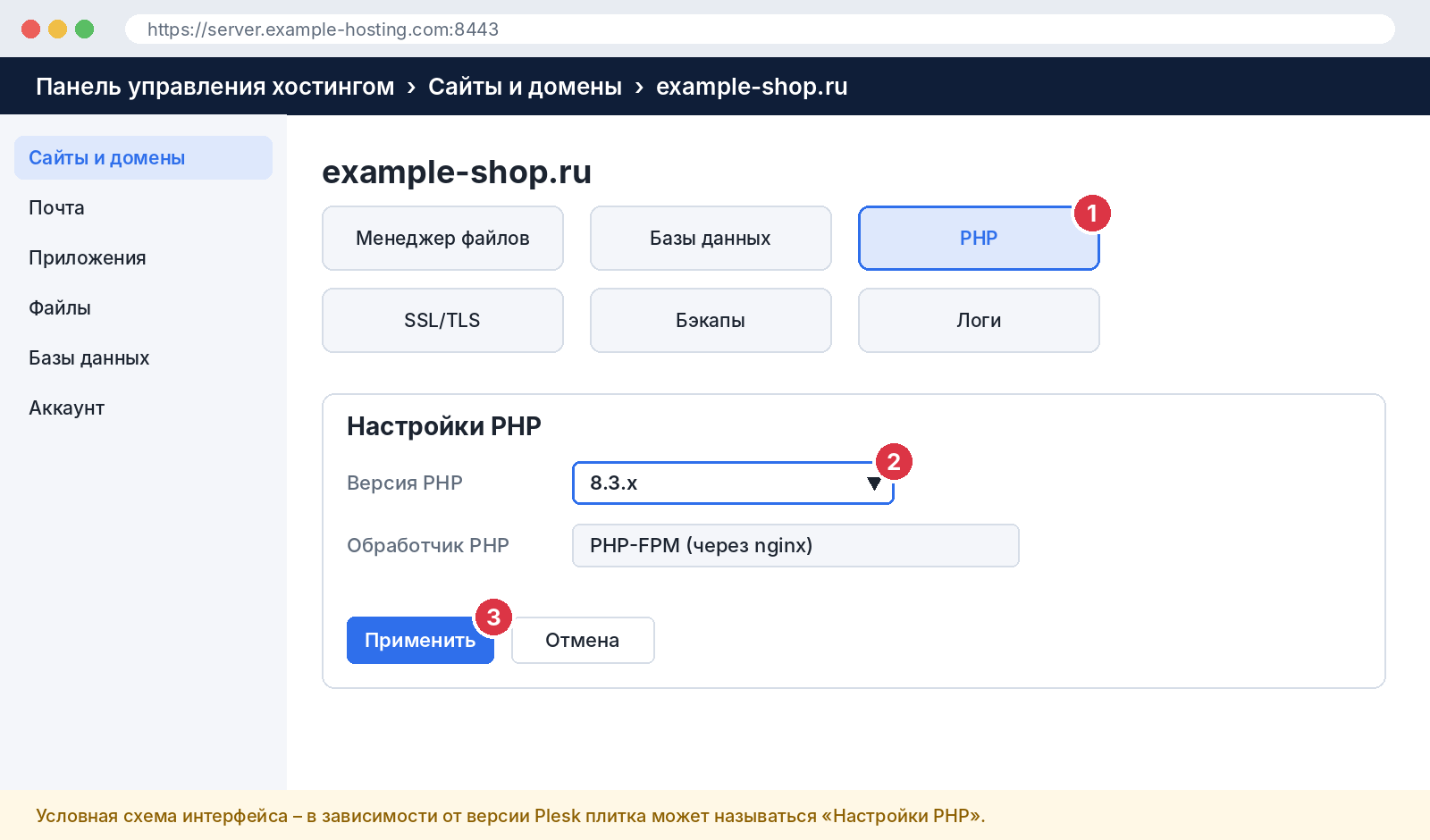
Task: Select Сайты и домены in sidebar
Action: (x=143, y=158)
